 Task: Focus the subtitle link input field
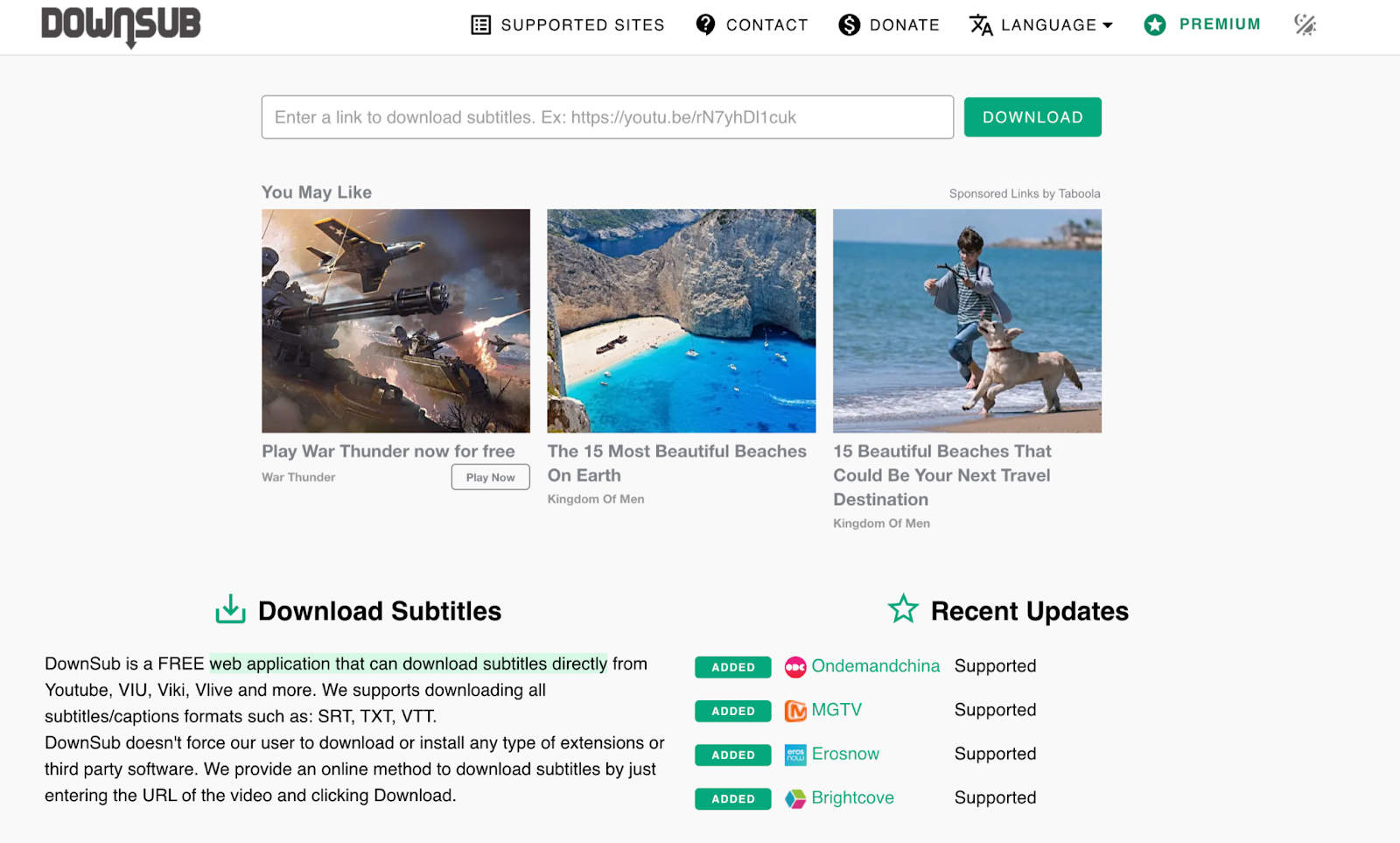click(607, 117)
